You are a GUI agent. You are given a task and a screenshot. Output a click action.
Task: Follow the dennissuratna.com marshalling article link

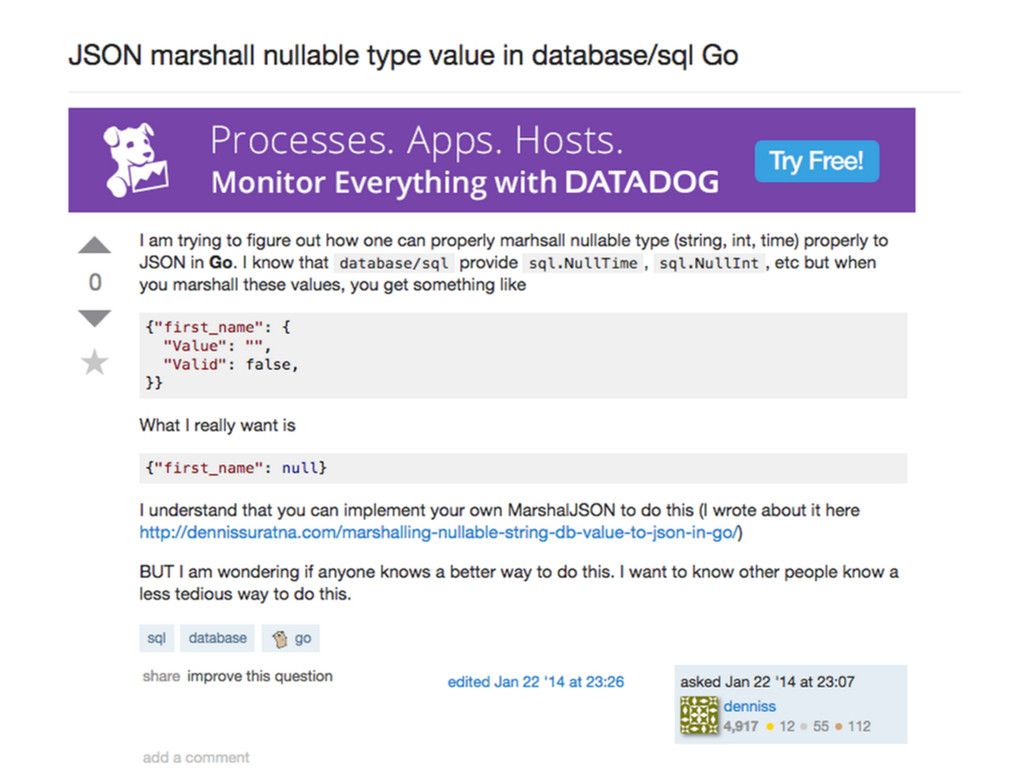pos(440,533)
